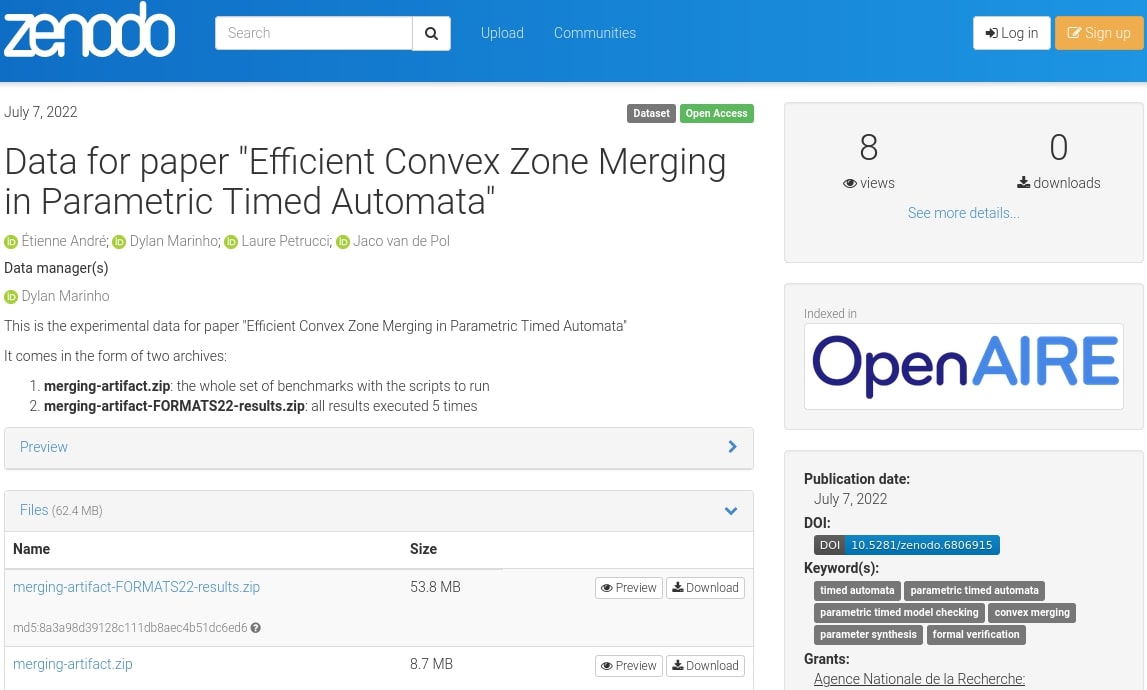
Task: Go to the Upload page
Action: click(502, 33)
